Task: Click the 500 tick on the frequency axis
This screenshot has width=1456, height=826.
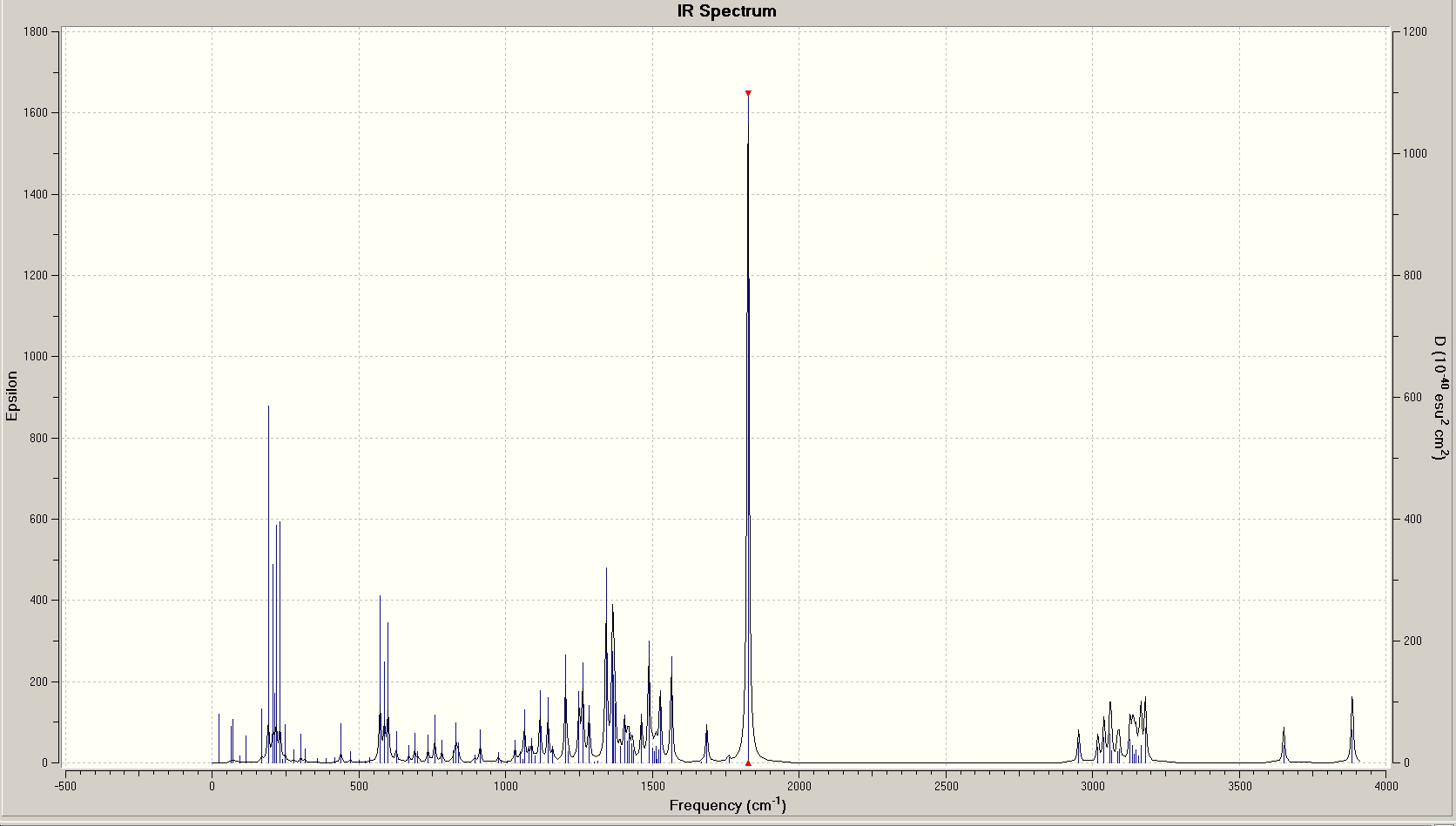Action: tap(359, 786)
